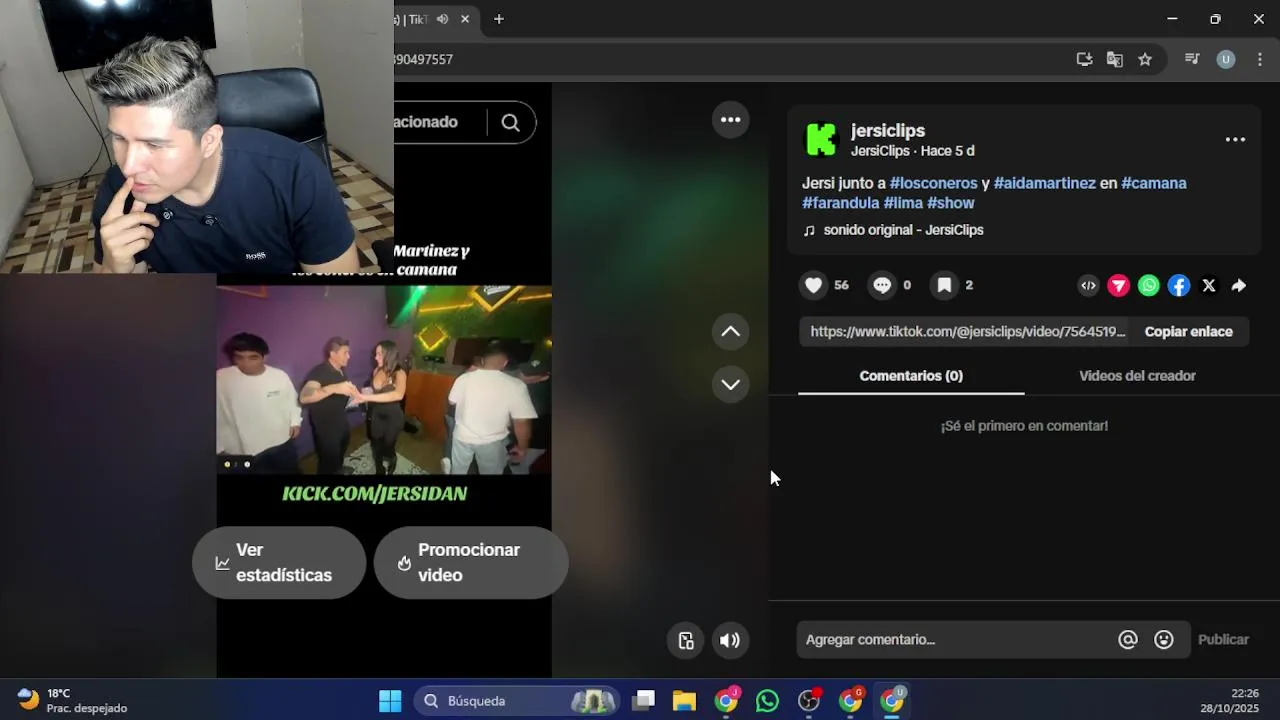Click Ver estadísticas button
The width and height of the screenshot is (1280, 720).
(279, 563)
